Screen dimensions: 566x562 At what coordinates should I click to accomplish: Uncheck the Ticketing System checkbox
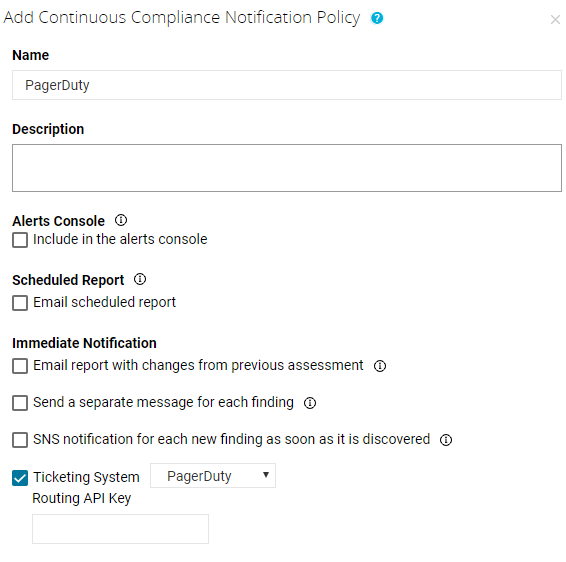(20, 478)
